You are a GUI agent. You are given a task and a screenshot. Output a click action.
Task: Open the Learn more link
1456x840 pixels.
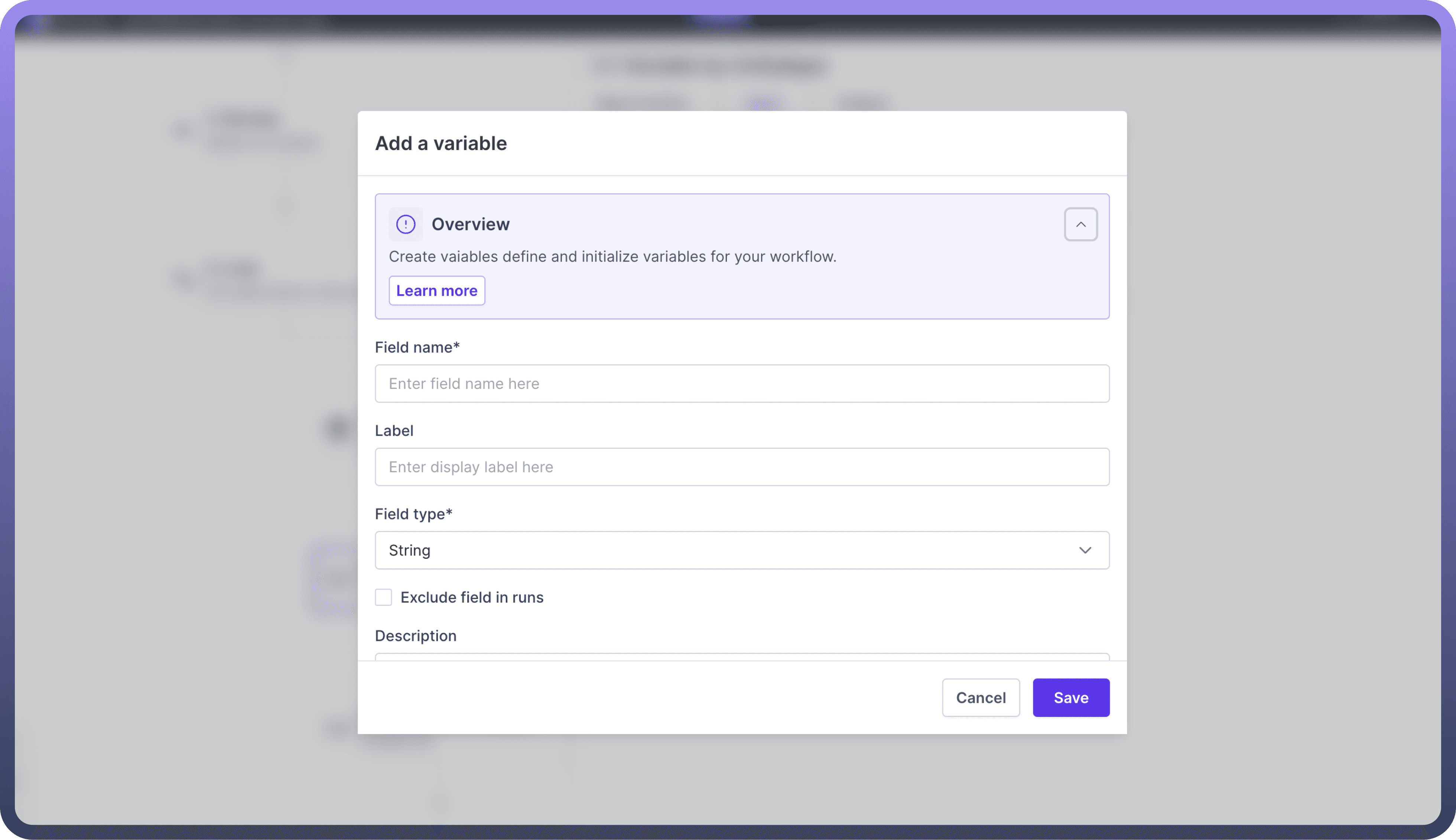[436, 291]
